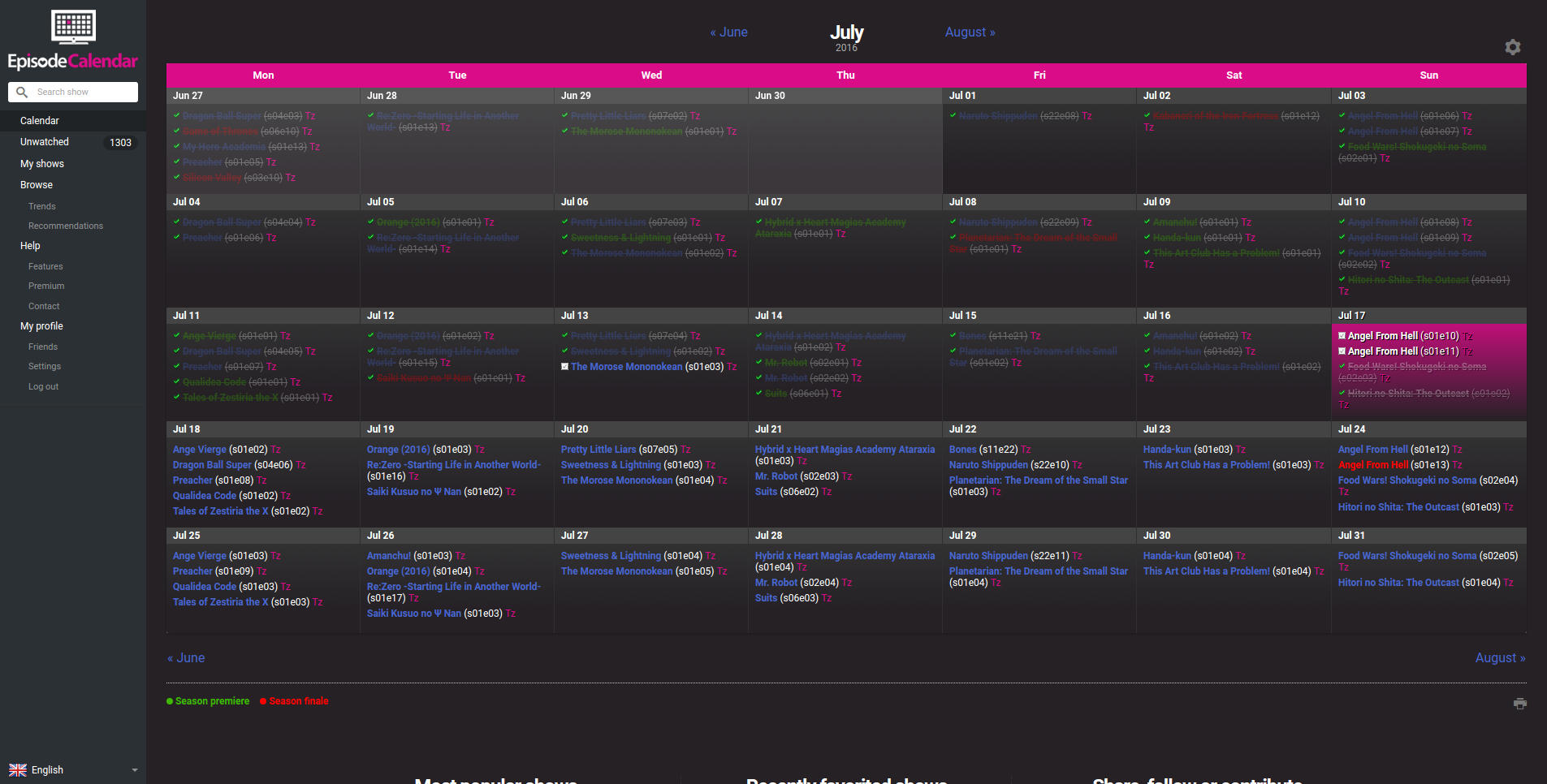Uncheck Bones s11e21 on Jul 15

coord(953,335)
